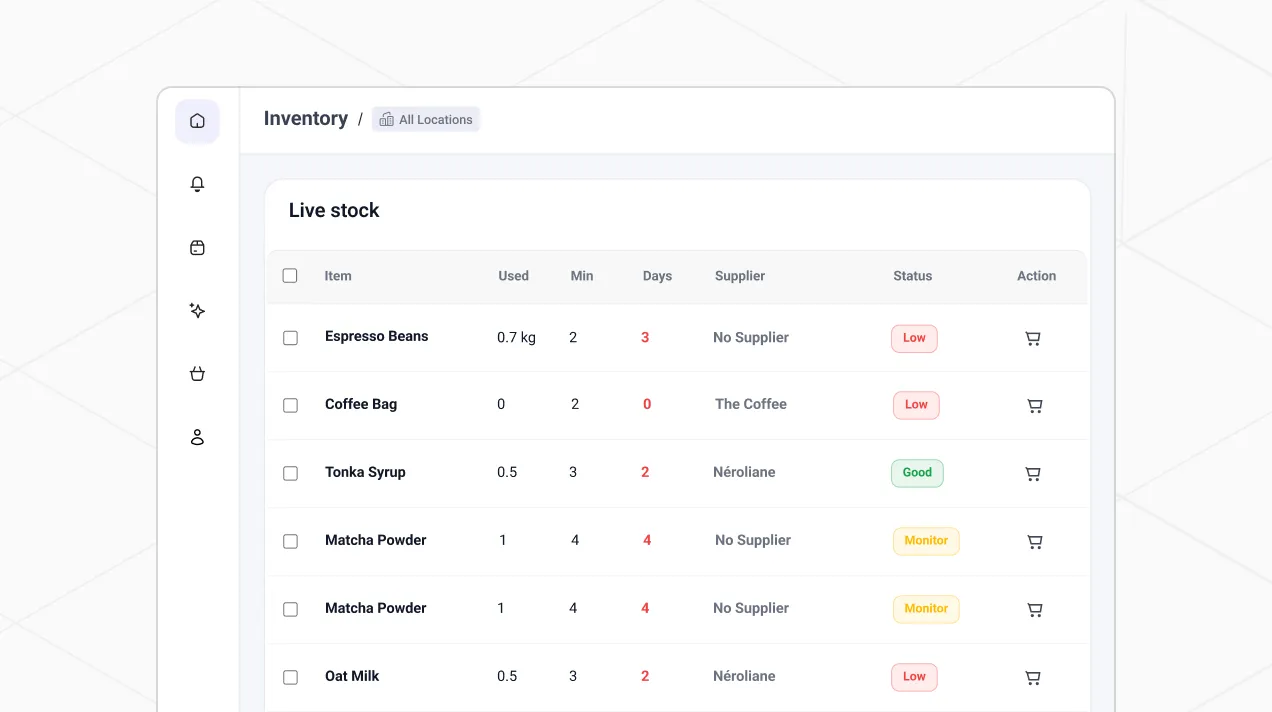Click the Days column header
The width and height of the screenshot is (1272, 712).
(x=657, y=276)
